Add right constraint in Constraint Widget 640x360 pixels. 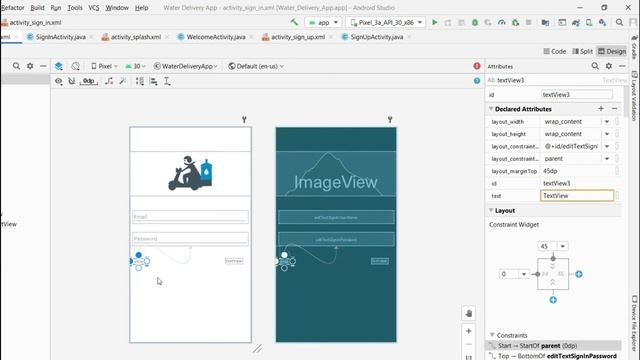(579, 274)
